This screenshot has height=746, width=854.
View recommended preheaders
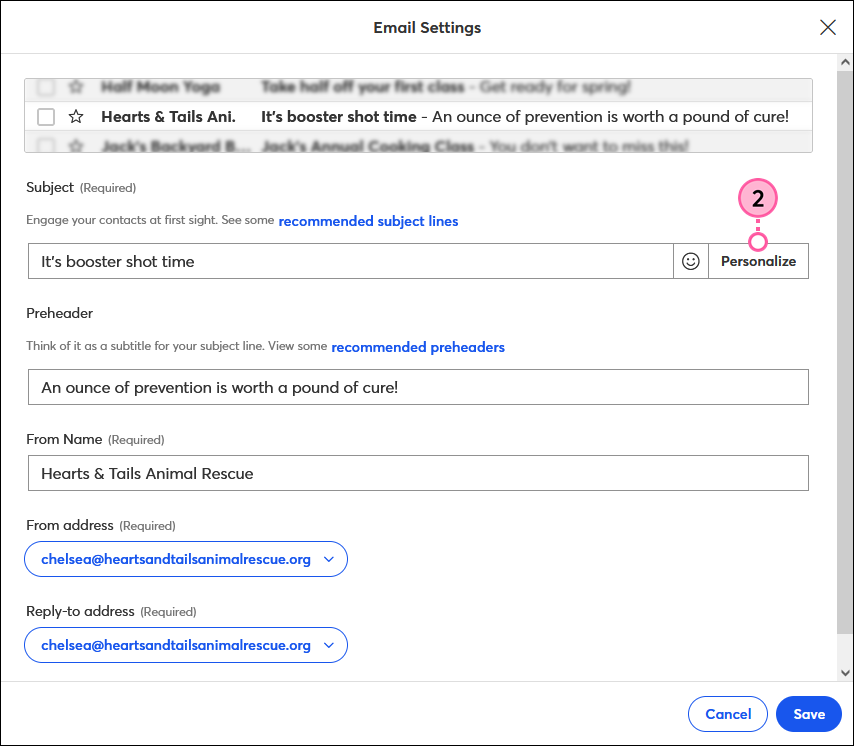point(418,347)
